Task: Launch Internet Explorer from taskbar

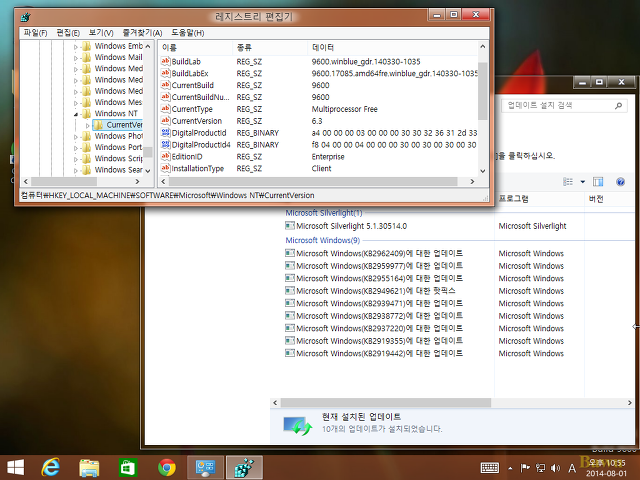Action: click(51, 467)
